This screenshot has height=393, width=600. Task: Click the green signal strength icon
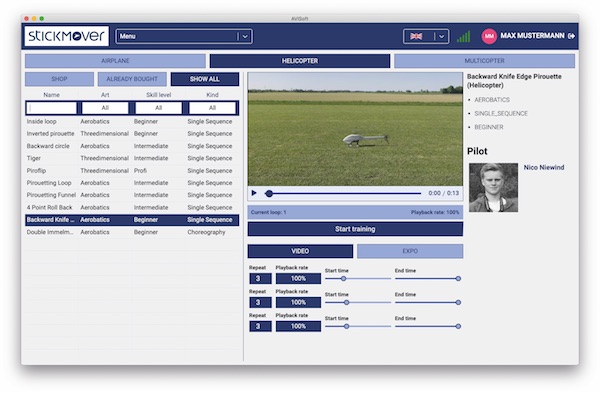click(463, 36)
